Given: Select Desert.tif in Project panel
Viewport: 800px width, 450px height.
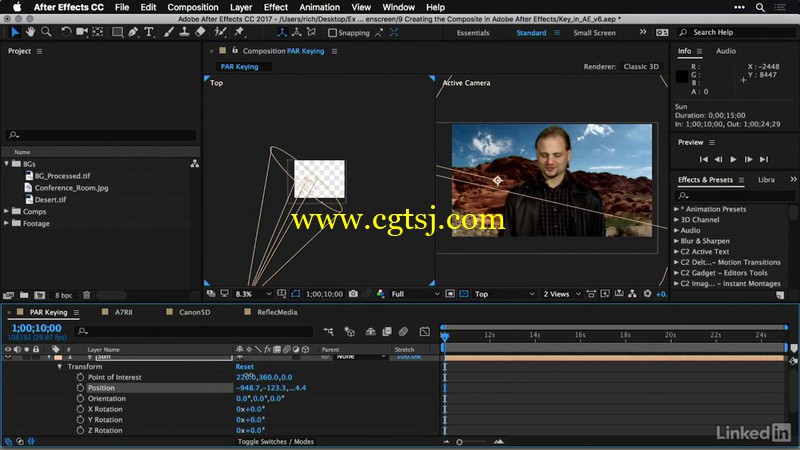Looking at the screenshot, I should point(51,199).
